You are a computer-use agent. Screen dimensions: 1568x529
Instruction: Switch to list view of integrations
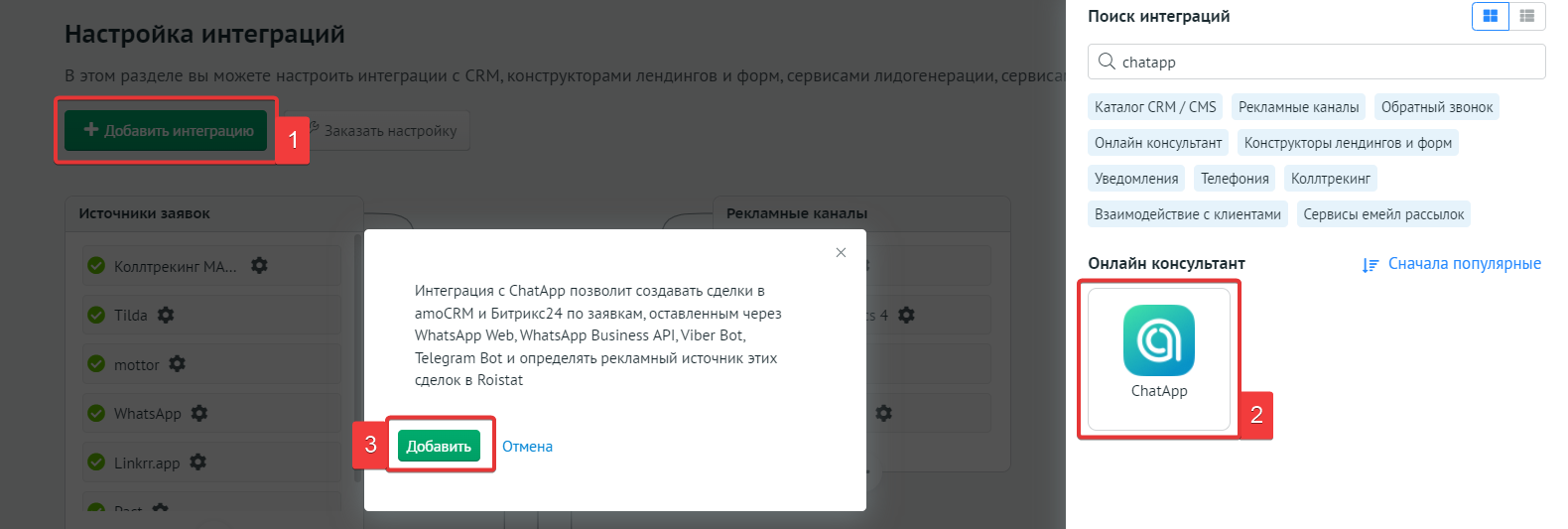(x=1527, y=16)
